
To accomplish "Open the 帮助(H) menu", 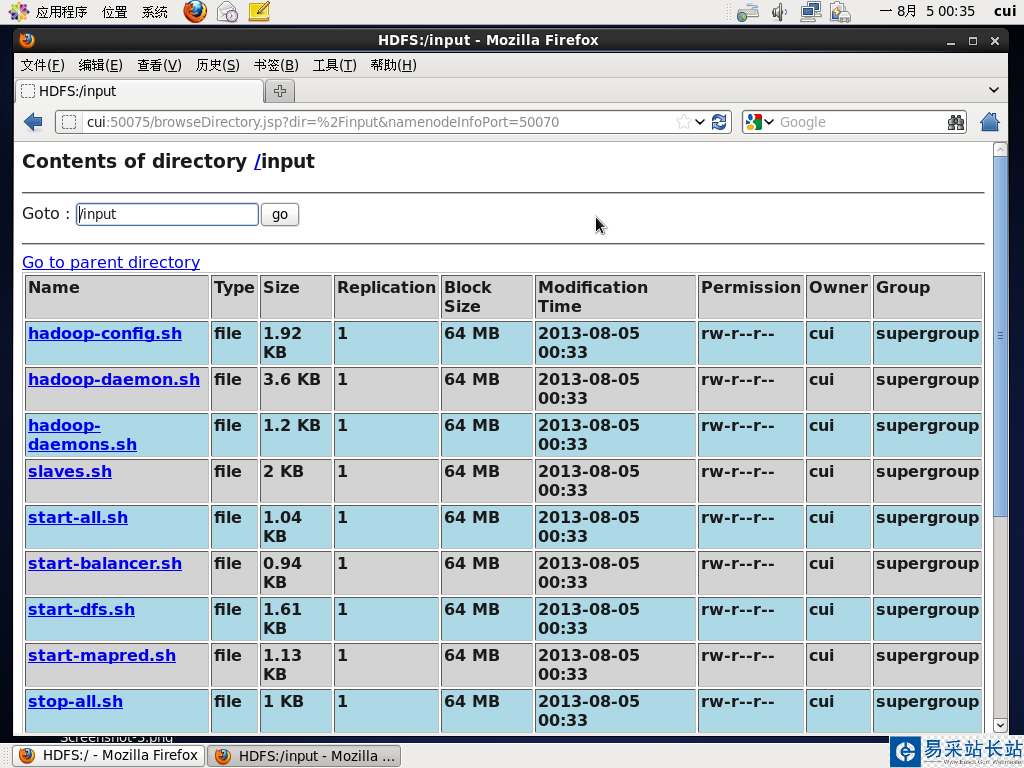I will click(393, 65).
